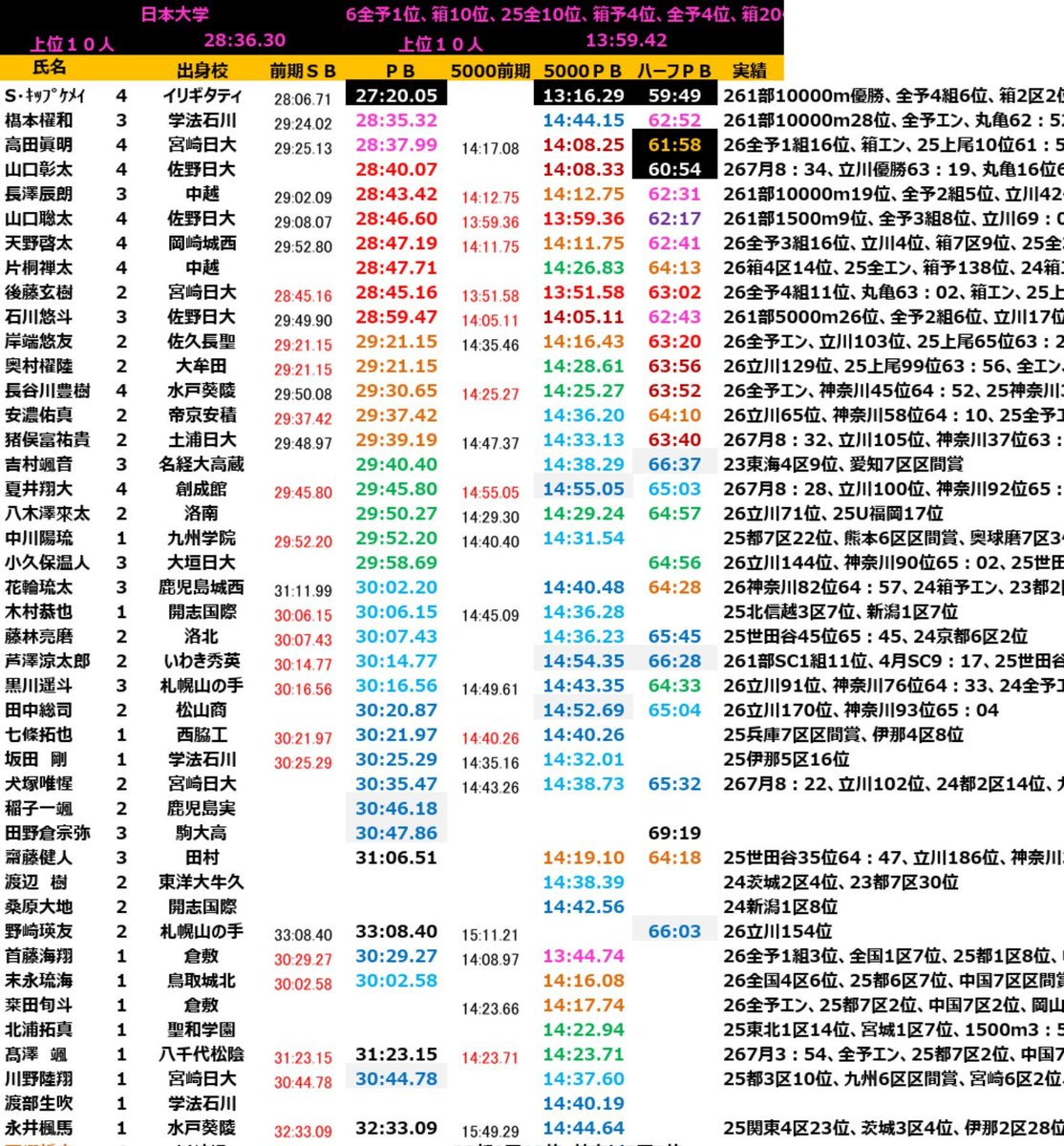1064x1146 pixels.
Task: Click the 日本大学 title cell
Action: point(175,14)
